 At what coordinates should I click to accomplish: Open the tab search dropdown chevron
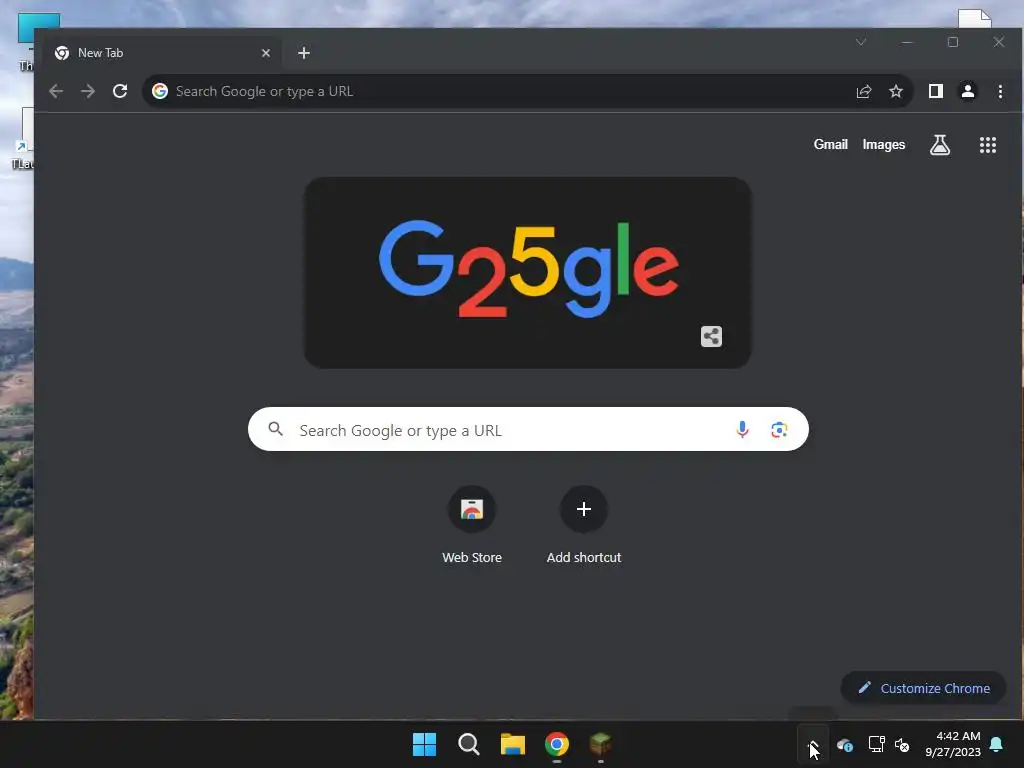coord(861,42)
